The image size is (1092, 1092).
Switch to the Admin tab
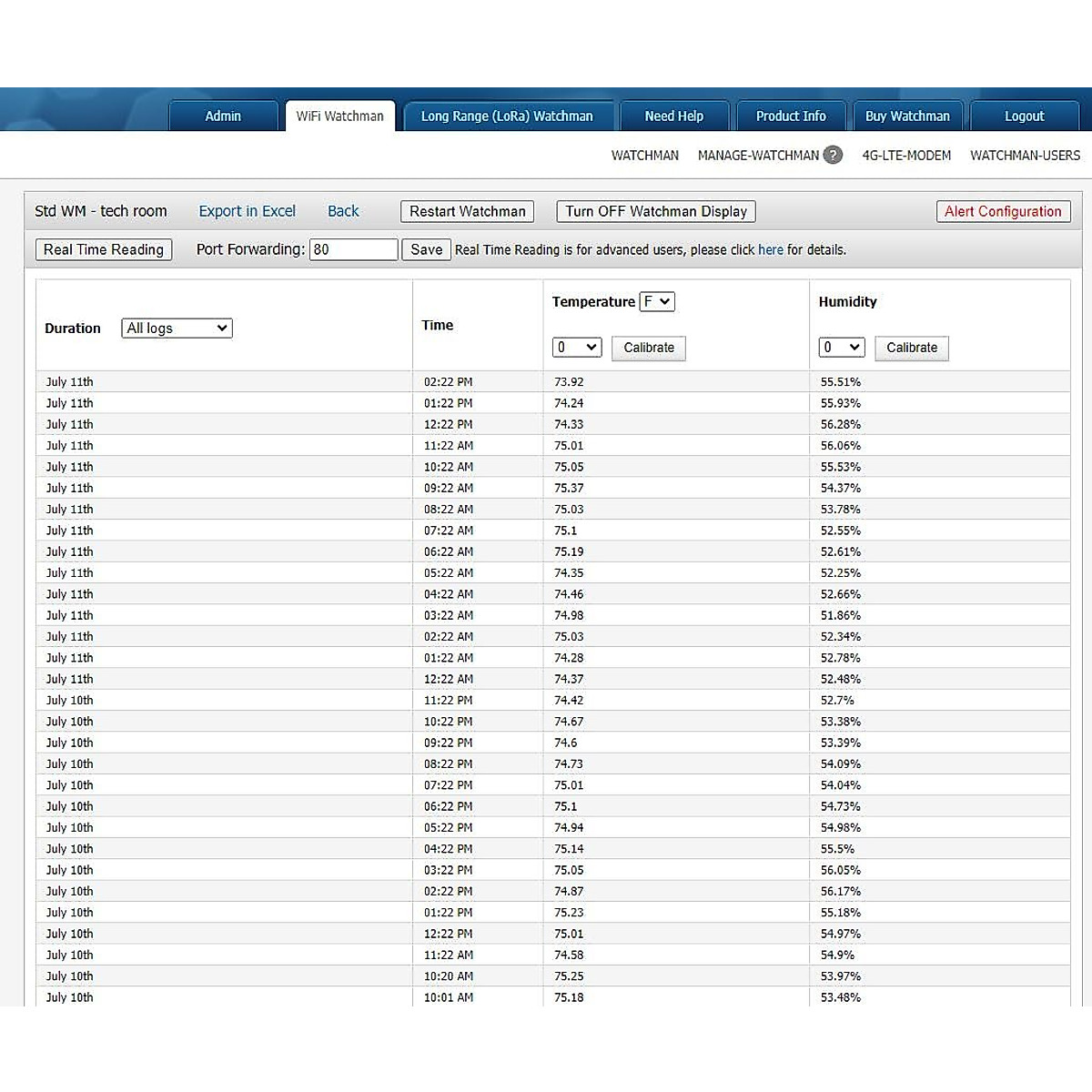pos(223,116)
